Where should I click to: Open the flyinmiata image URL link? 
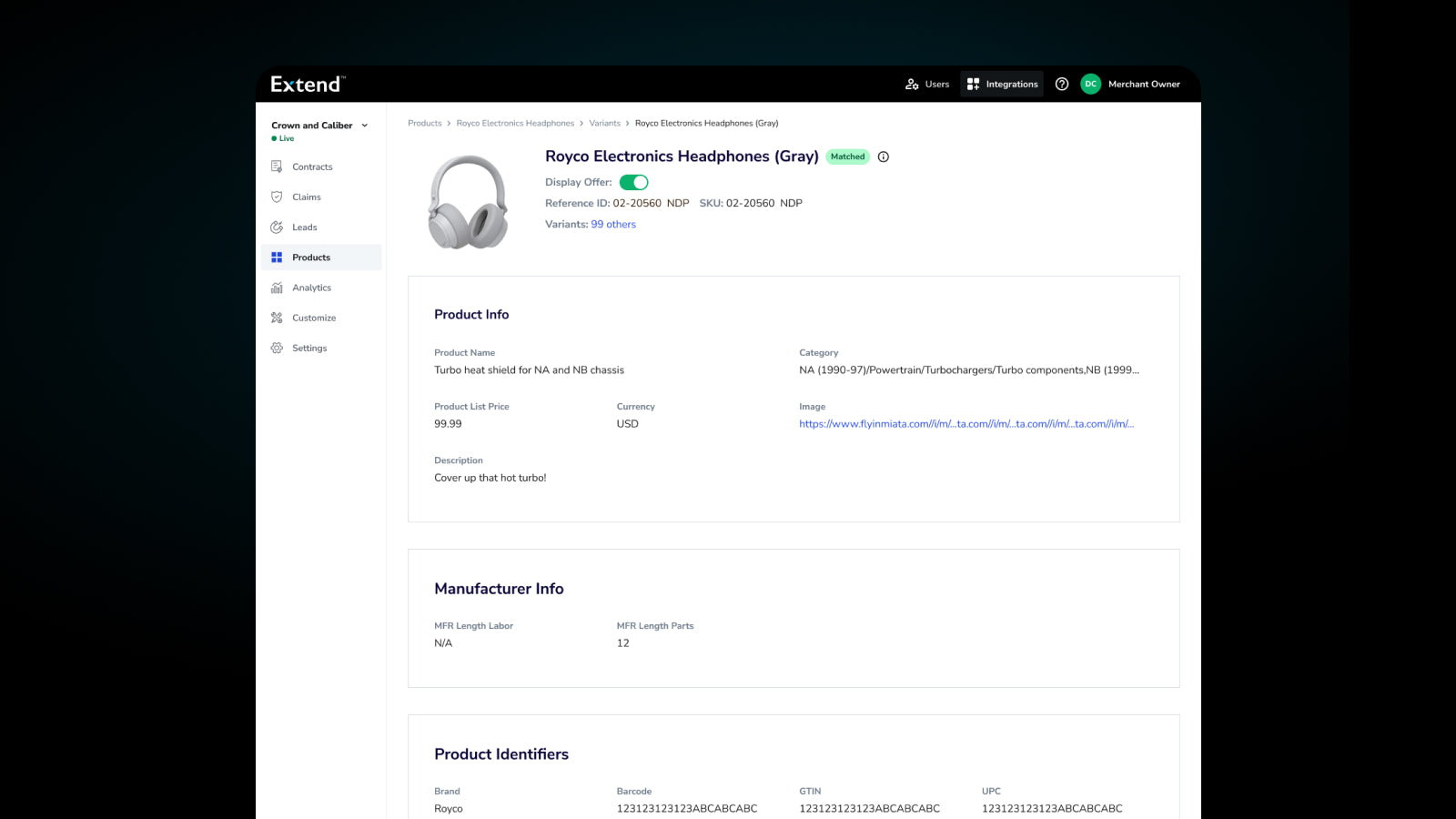(966, 424)
